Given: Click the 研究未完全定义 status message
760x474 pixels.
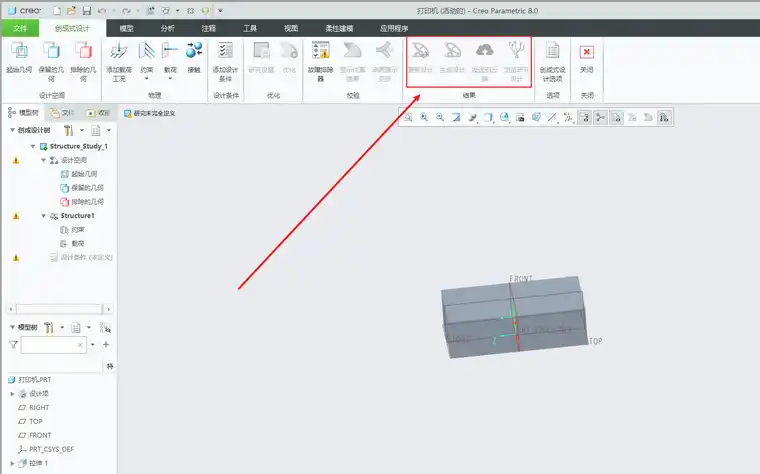Looking at the screenshot, I should click(x=149, y=113).
